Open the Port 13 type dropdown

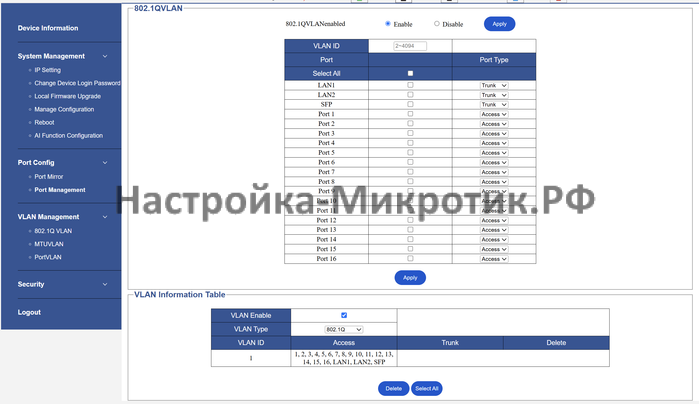[494, 230]
